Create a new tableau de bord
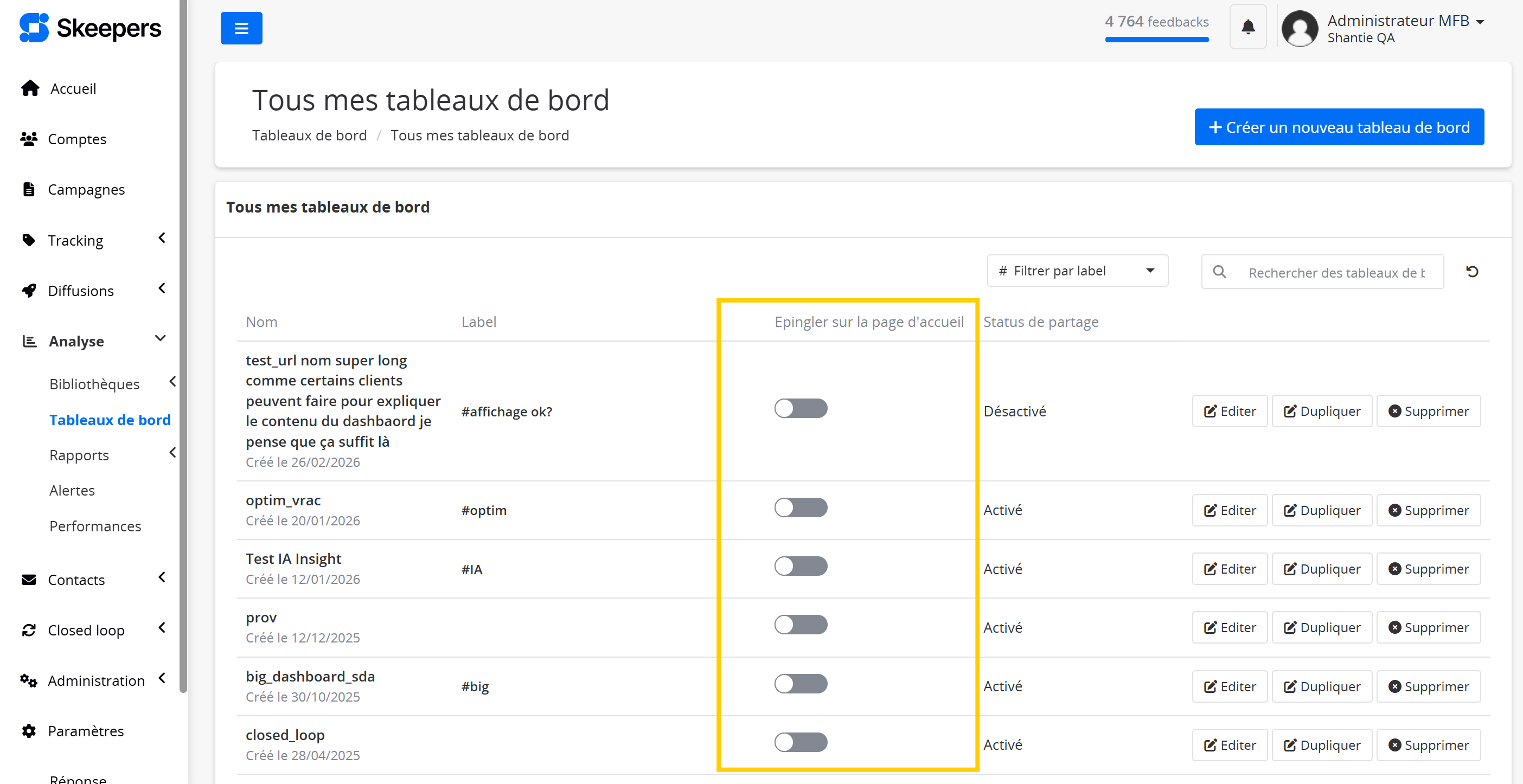The width and height of the screenshot is (1523, 784). tap(1339, 127)
